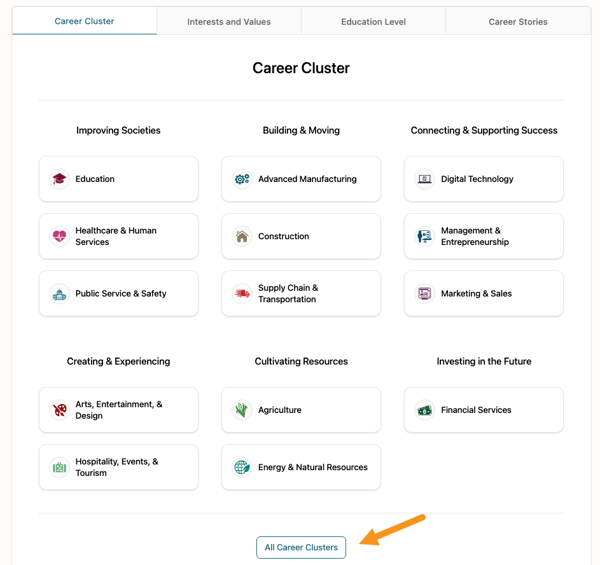
Task: Select Hospitality, Events, & Tourism label
Action: pyautogui.click(x=117, y=467)
